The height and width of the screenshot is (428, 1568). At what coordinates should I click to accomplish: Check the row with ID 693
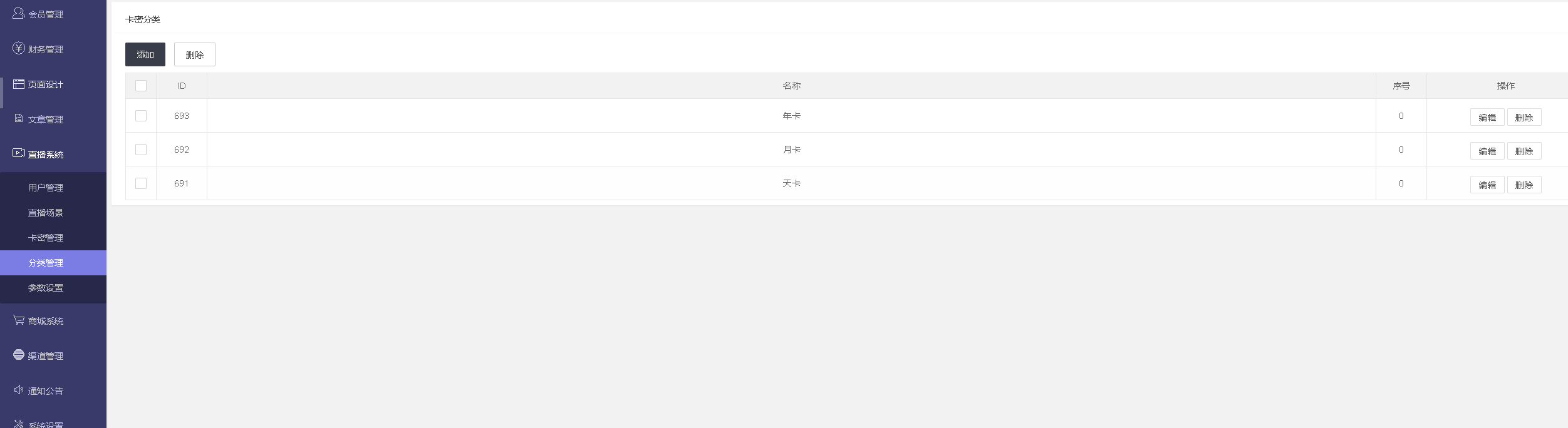[x=141, y=116]
